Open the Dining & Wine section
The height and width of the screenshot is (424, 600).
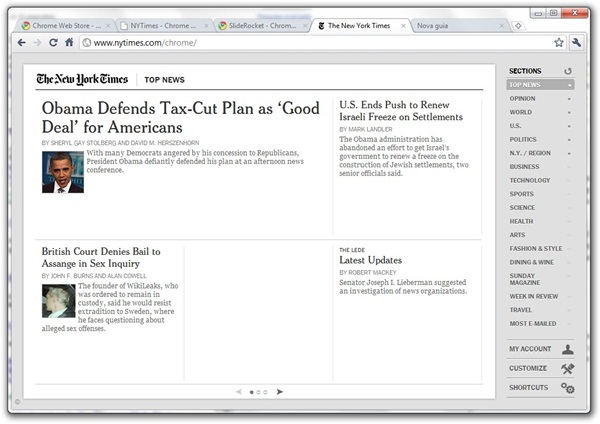click(532, 262)
